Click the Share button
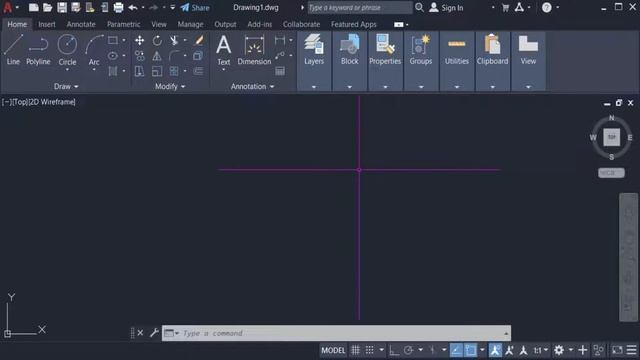Image resolution: width=640 pixels, height=360 pixels. 195,7
